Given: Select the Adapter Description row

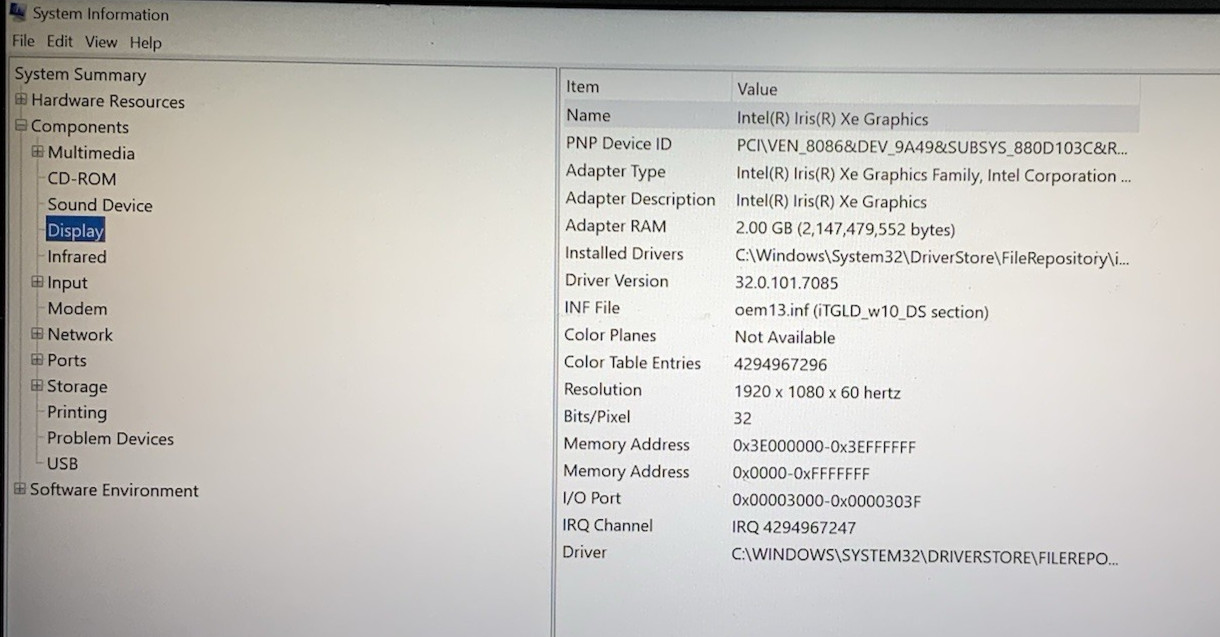Looking at the screenshot, I should point(850,200).
